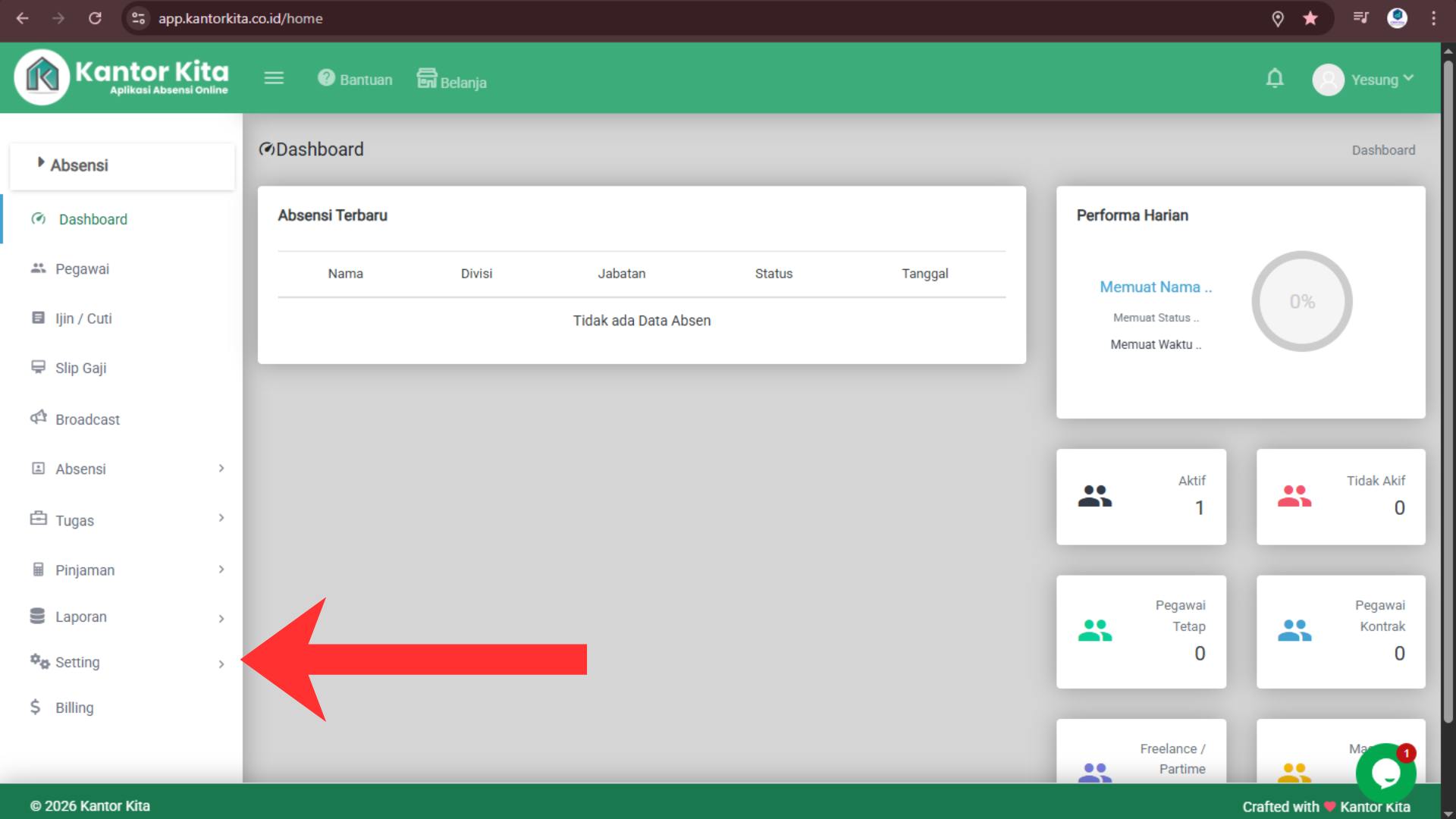Open the notification bell
Image resolution: width=1456 pixels, height=819 pixels.
[x=1275, y=78]
